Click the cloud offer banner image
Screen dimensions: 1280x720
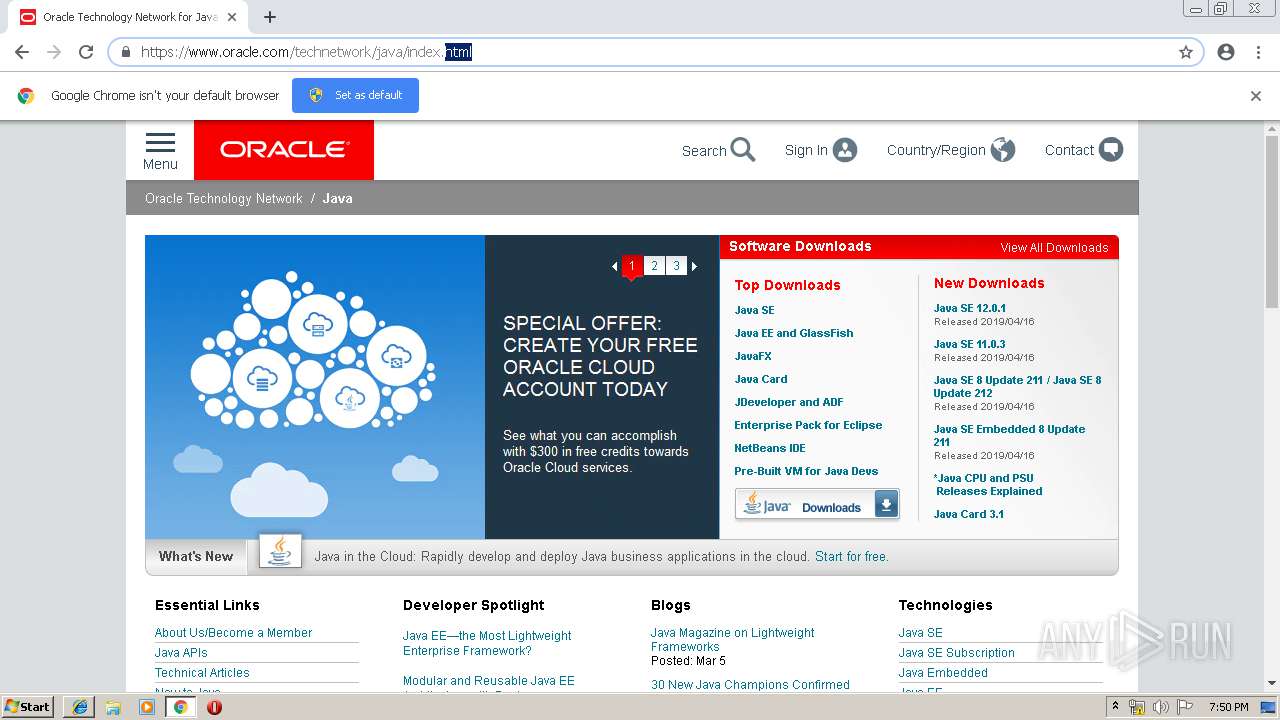[x=315, y=387]
